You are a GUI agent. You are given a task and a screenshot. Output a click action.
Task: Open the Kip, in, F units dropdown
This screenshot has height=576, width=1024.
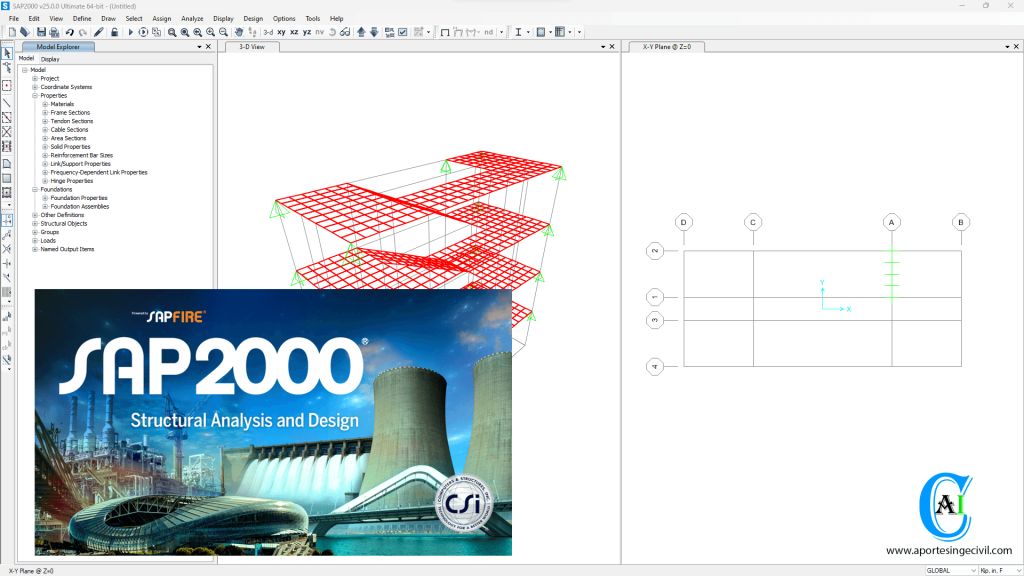(1000, 570)
